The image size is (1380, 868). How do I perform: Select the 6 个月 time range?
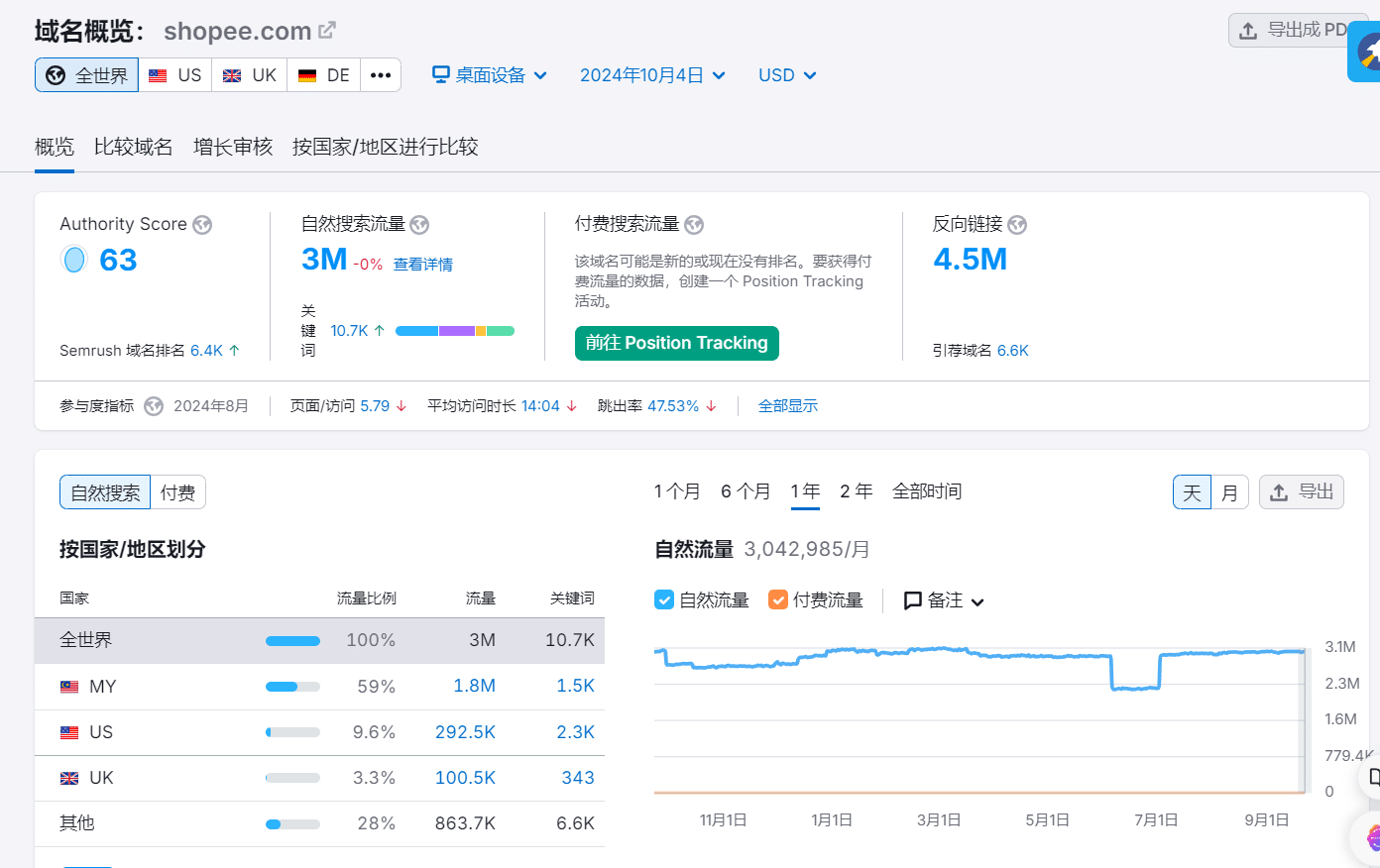coord(746,491)
